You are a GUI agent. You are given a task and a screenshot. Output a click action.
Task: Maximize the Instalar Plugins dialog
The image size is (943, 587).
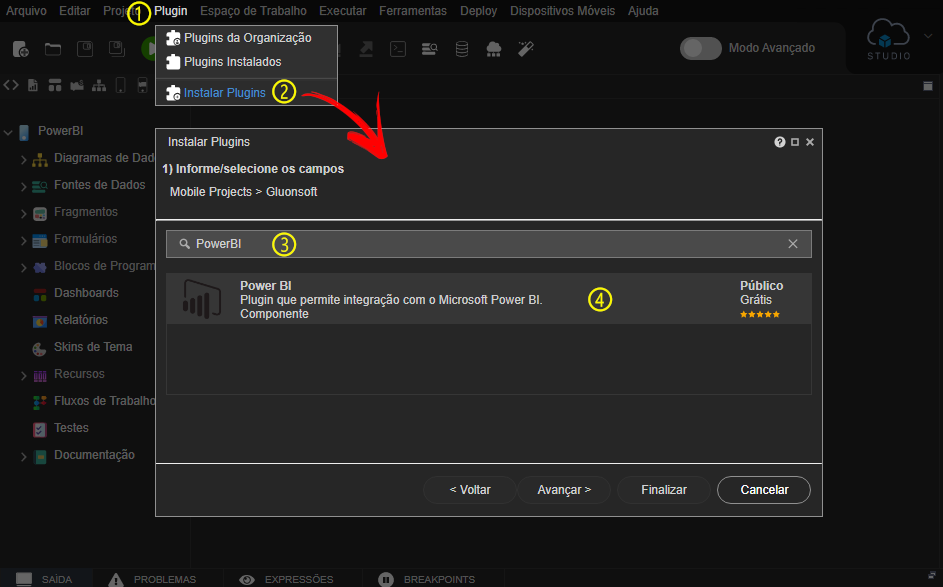coord(795,142)
